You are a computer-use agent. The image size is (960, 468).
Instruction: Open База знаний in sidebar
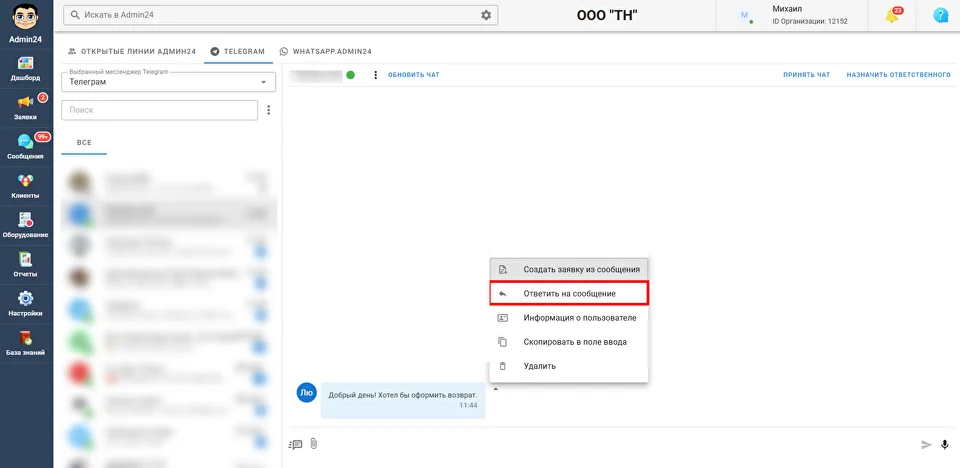tap(26, 343)
